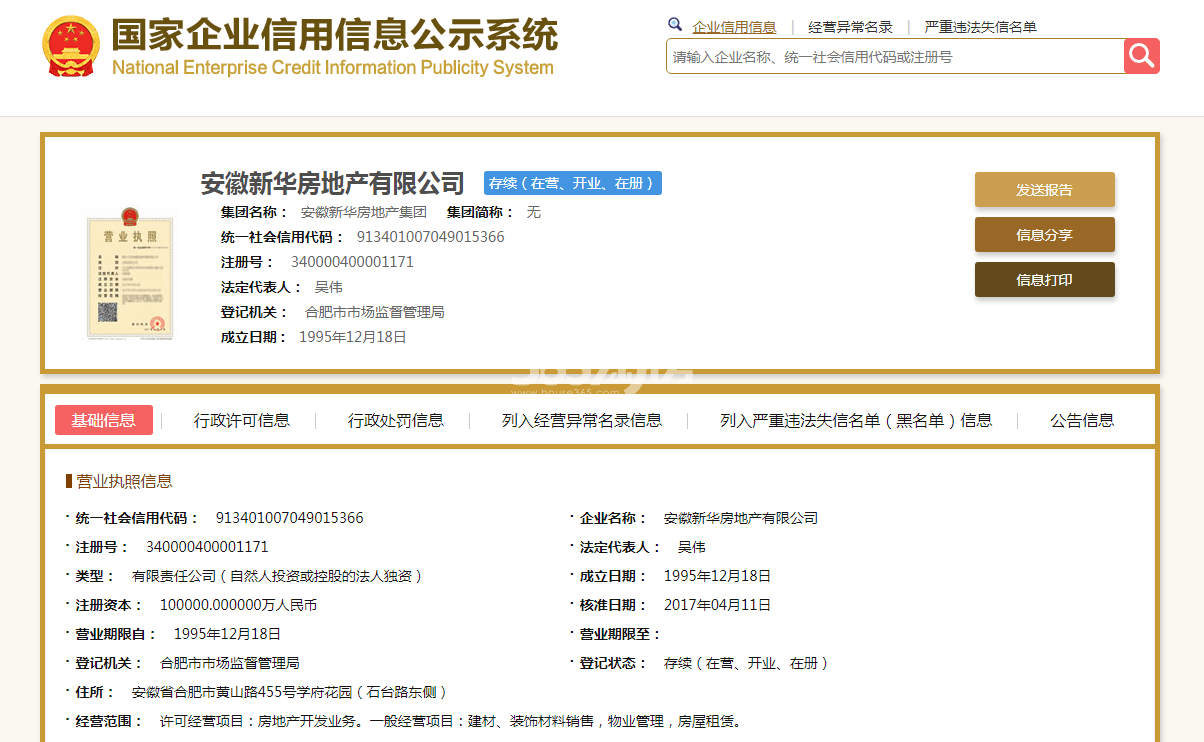Switch to the 基础信息 tab

click(104, 420)
